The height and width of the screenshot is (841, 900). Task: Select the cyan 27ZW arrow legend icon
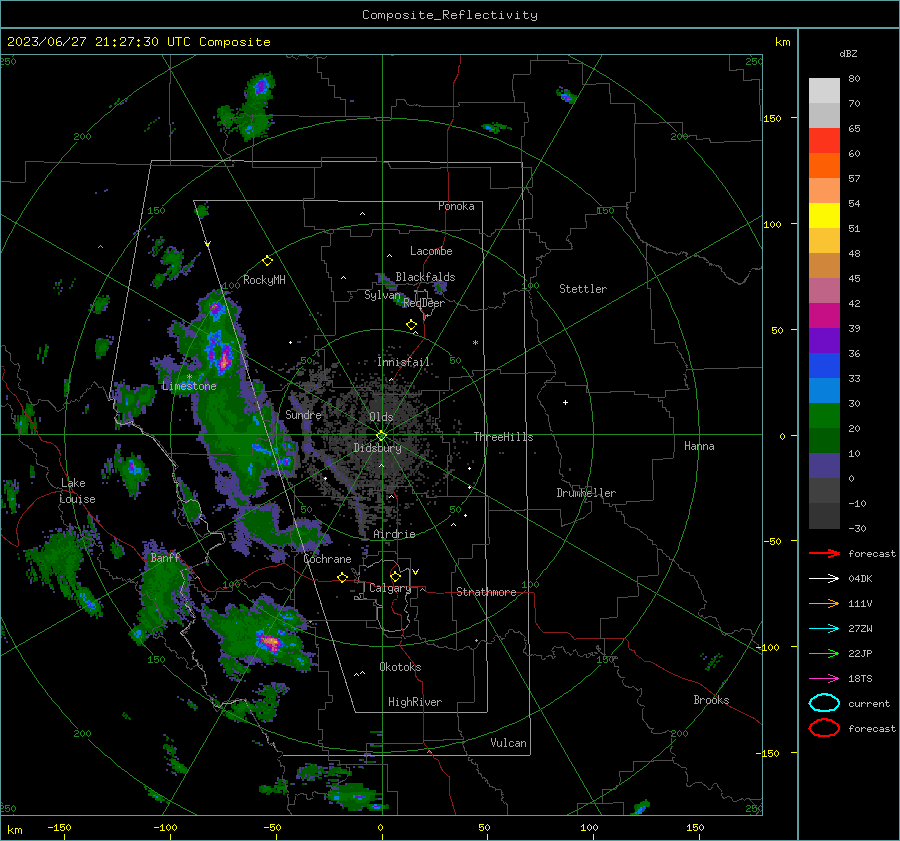[824, 629]
